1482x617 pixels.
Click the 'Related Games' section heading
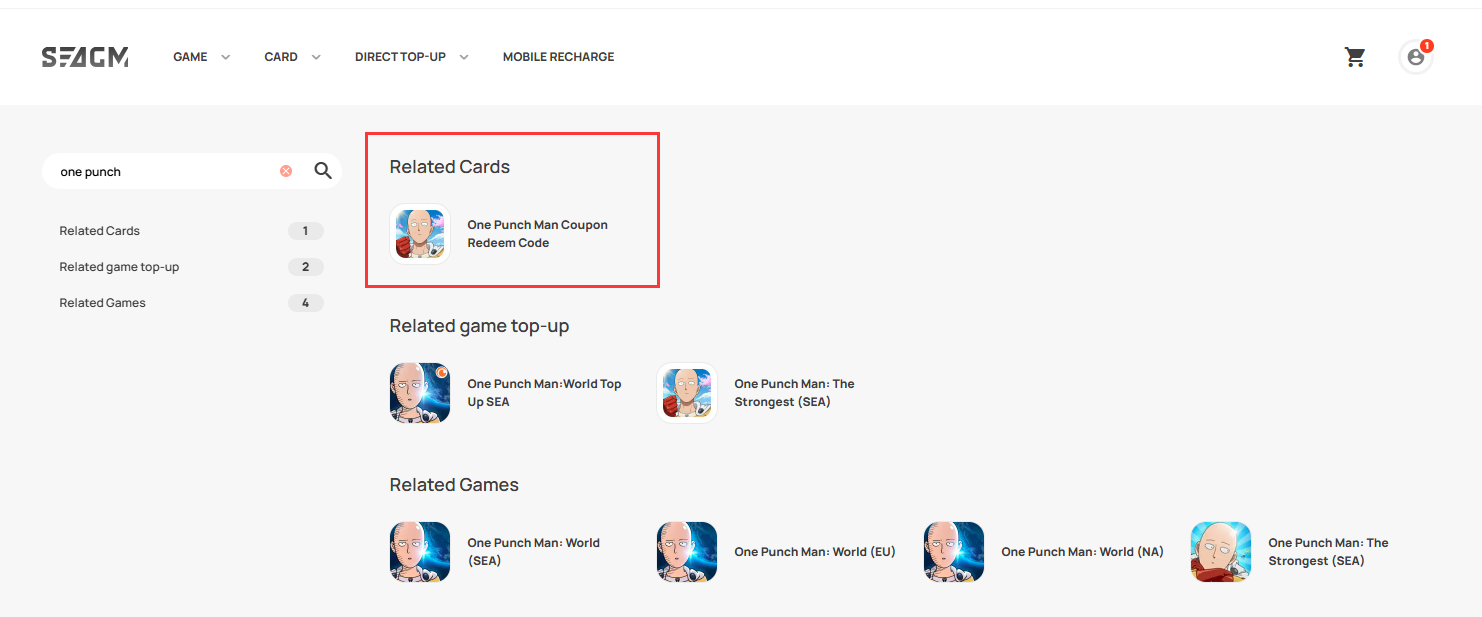454,485
